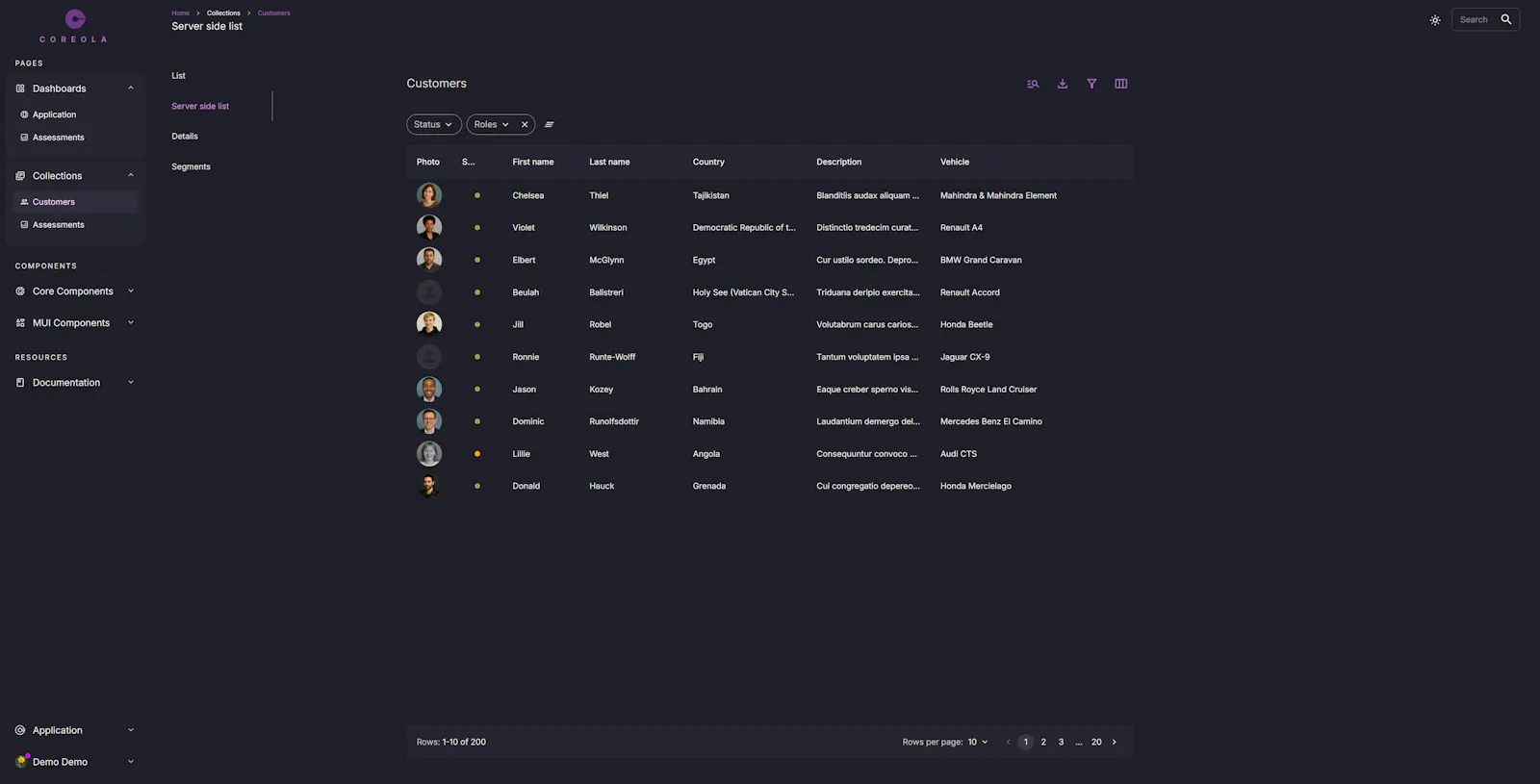Click the Core Components icon
The image size is (1540, 784).
(20, 291)
